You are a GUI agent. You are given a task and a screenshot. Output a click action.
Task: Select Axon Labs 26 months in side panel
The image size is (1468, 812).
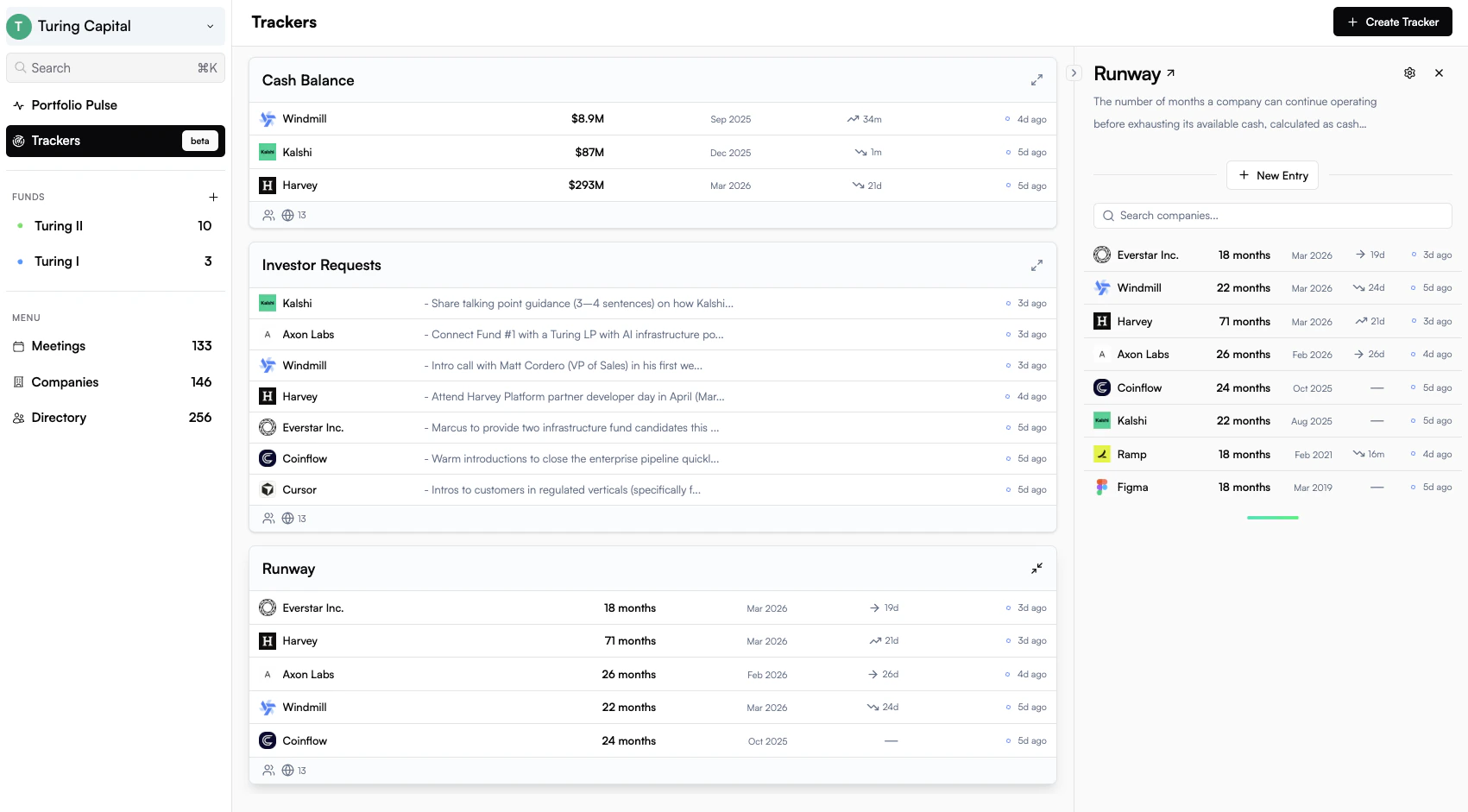[1273, 354]
